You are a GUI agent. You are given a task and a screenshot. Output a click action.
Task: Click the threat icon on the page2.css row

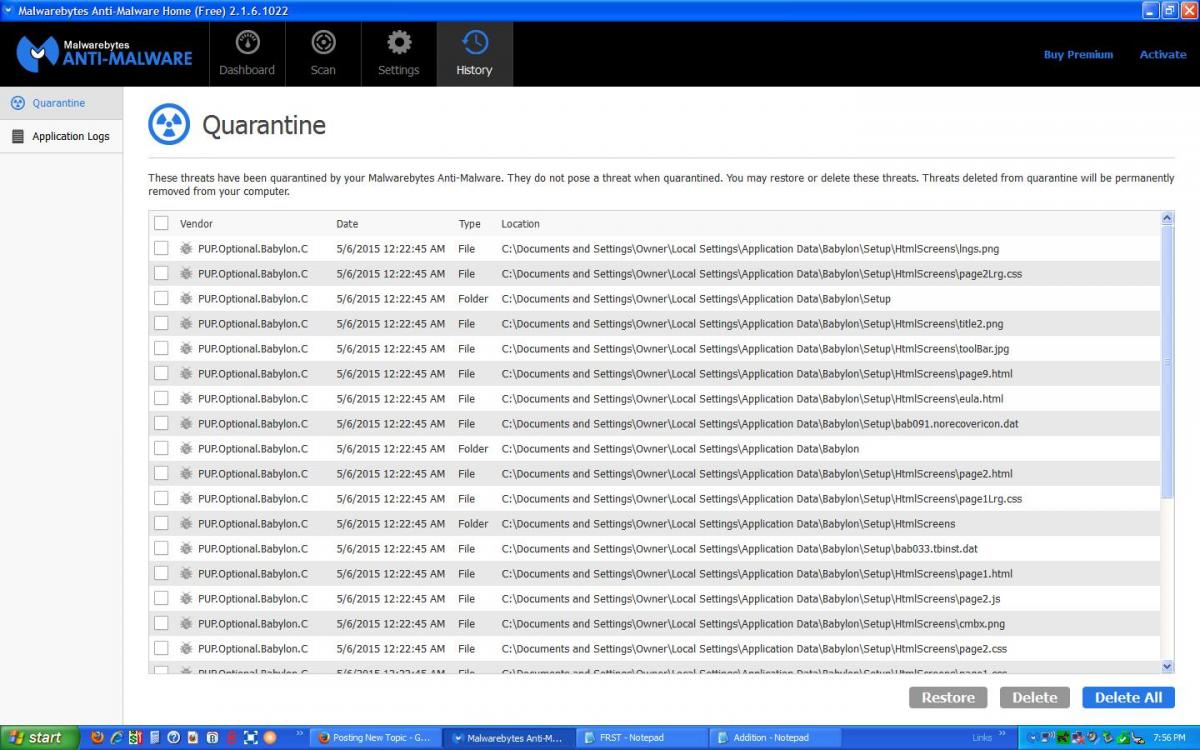click(186, 648)
